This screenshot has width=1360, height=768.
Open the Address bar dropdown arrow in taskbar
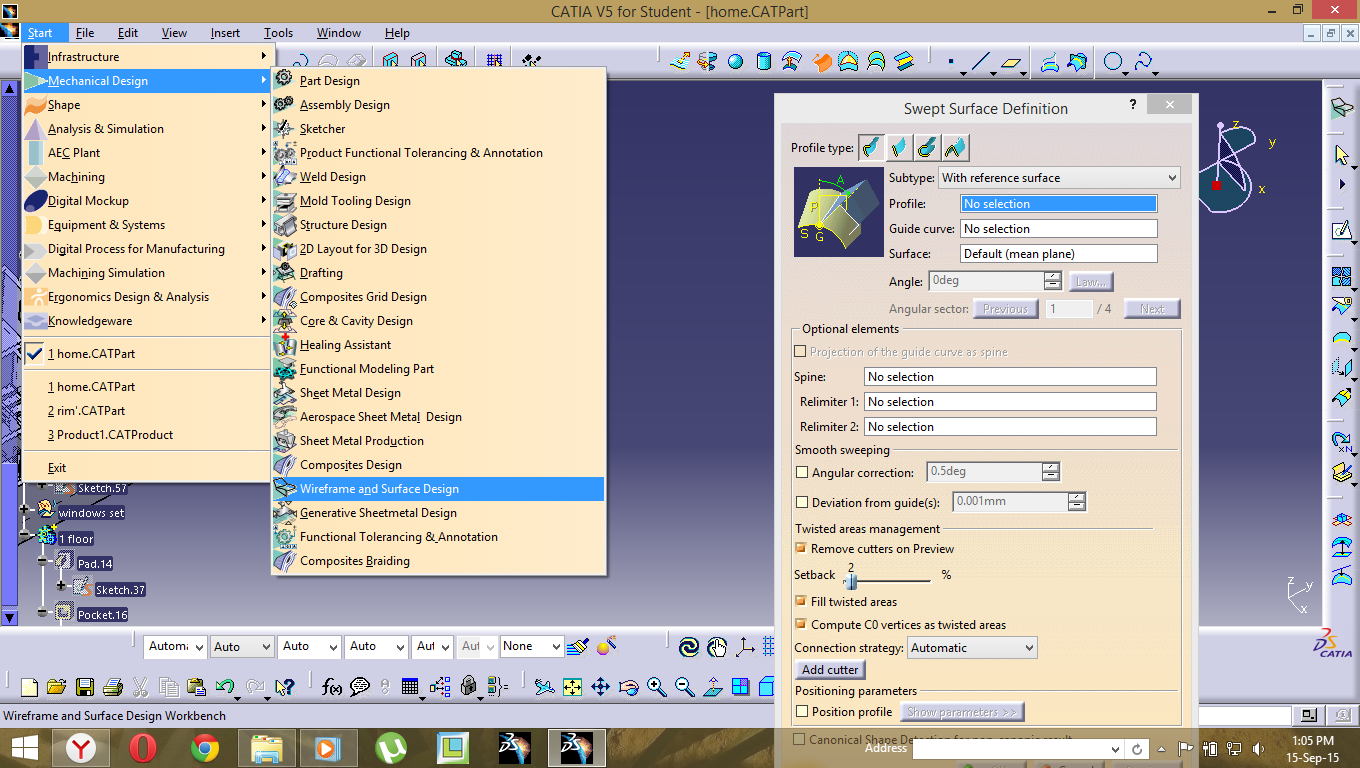(1116, 749)
